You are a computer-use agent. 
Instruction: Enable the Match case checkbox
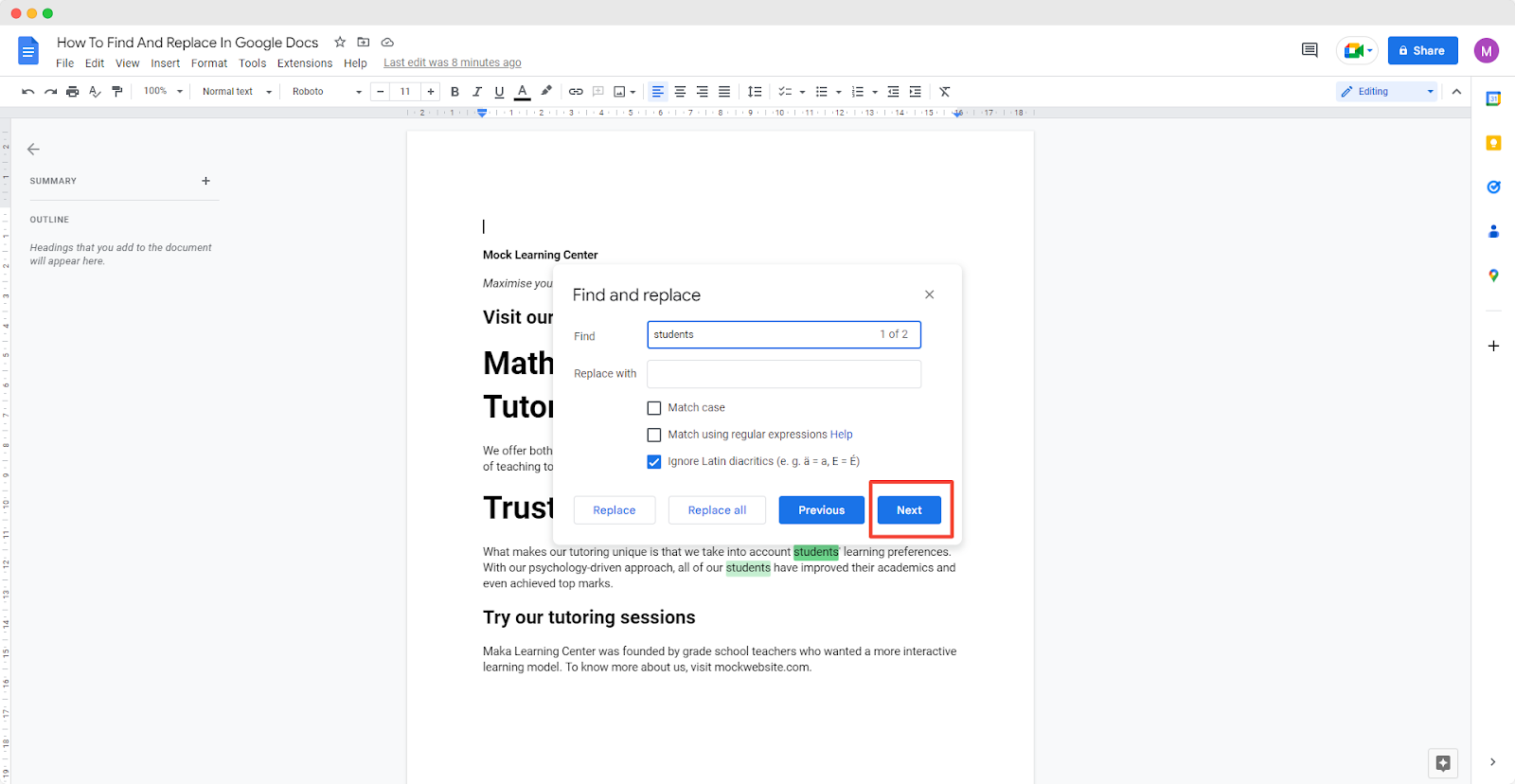click(654, 408)
